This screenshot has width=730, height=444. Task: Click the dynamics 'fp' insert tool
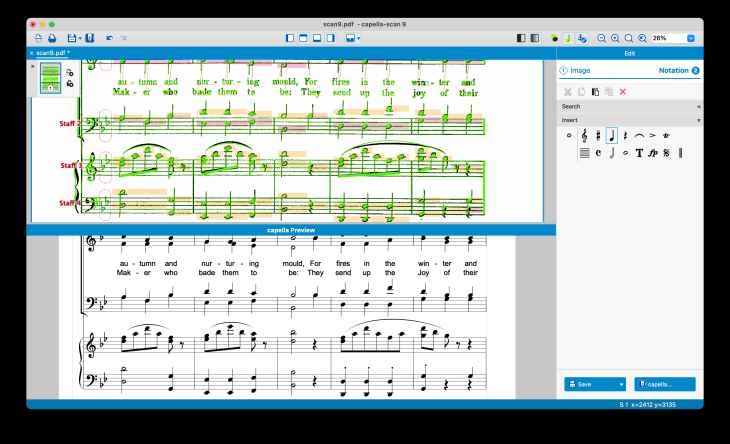coord(653,153)
